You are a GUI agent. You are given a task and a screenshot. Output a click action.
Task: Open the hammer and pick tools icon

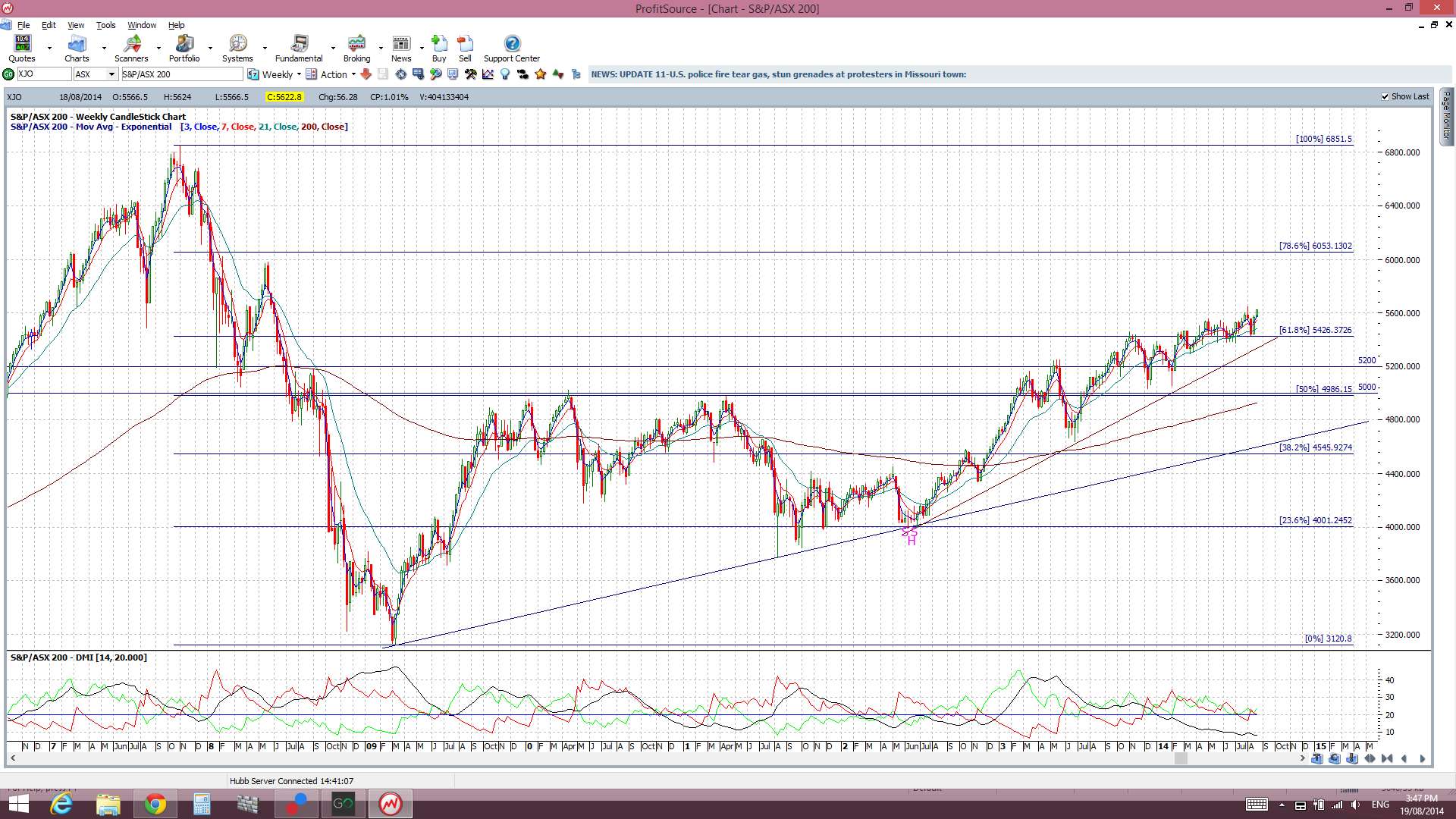(x=470, y=74)
